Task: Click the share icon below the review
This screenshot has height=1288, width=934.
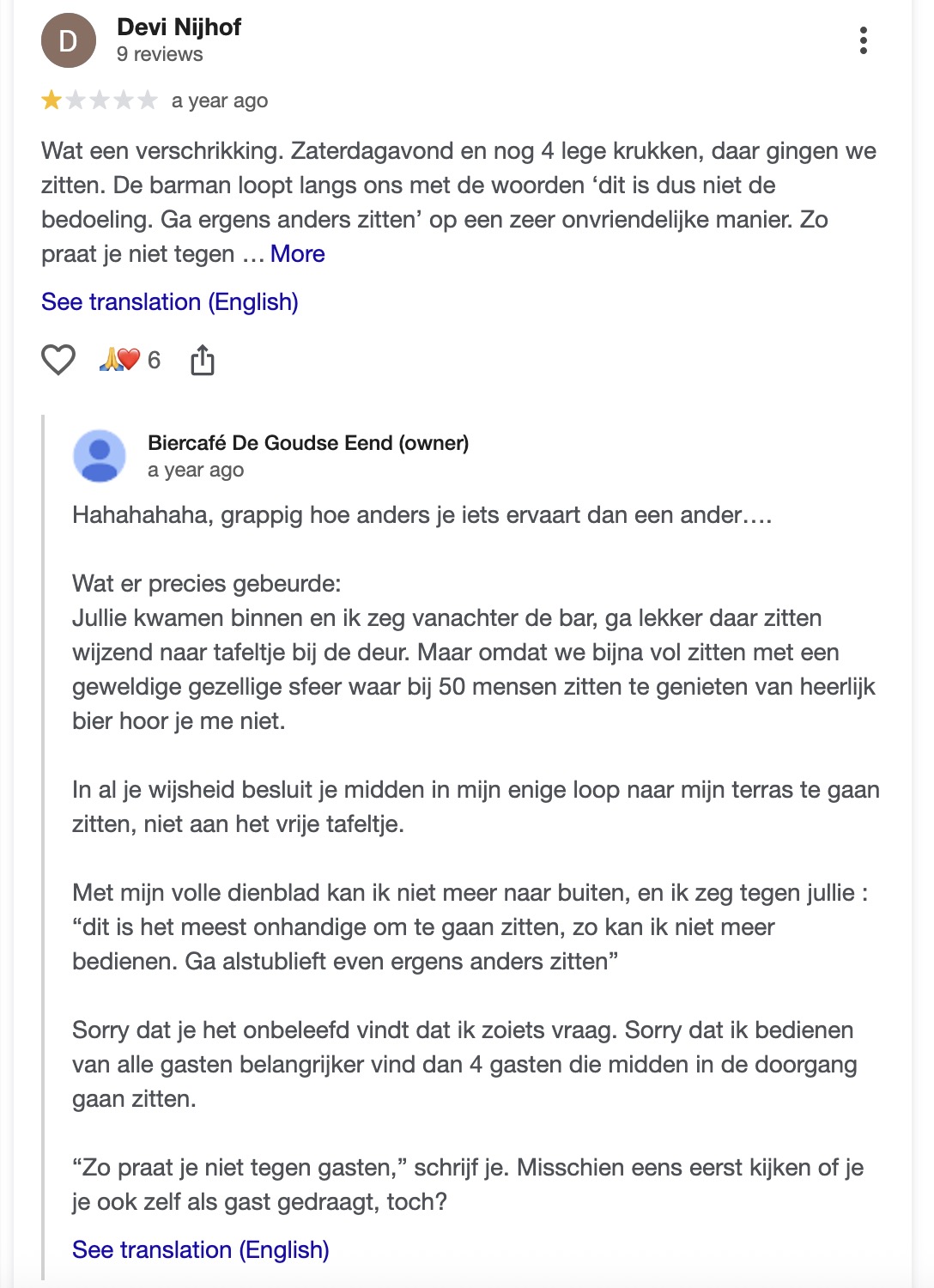Action: pos(203,360)
